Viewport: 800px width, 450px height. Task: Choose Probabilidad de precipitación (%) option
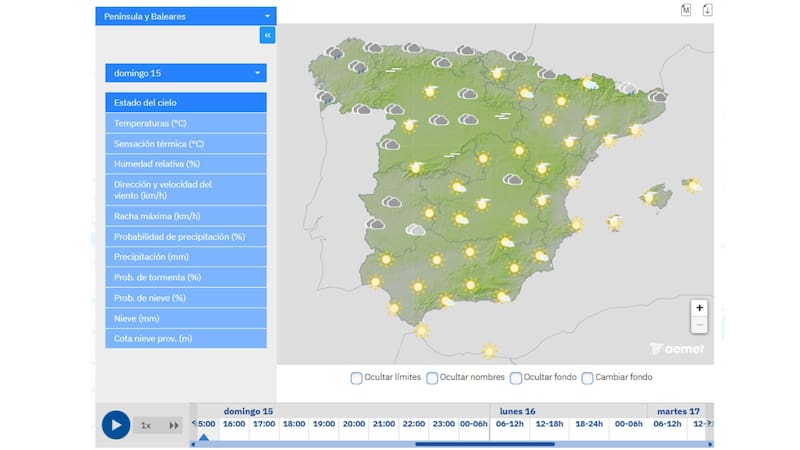point(186,237)
